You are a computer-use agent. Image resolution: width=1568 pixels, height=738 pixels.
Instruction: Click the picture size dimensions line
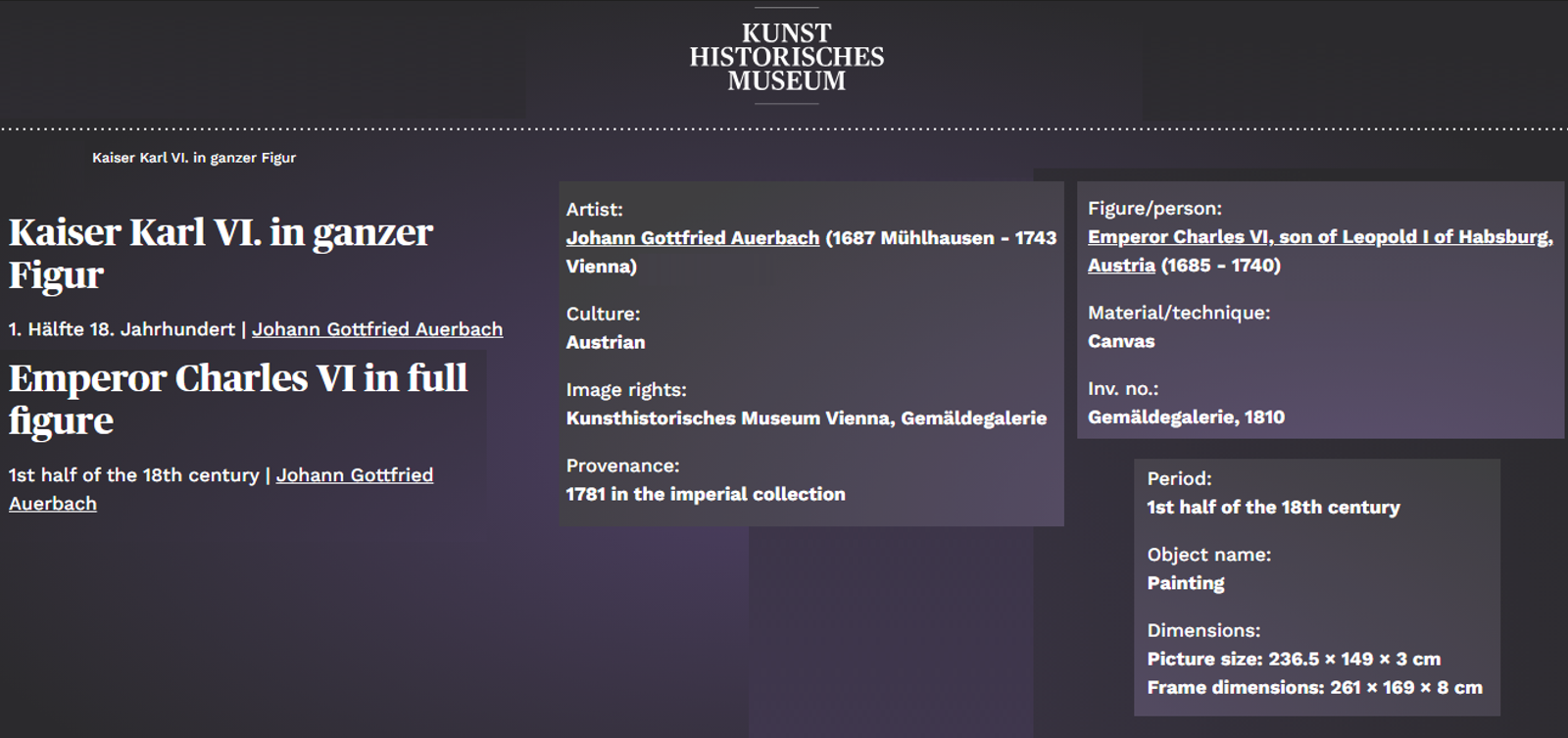click(1293, 659)
